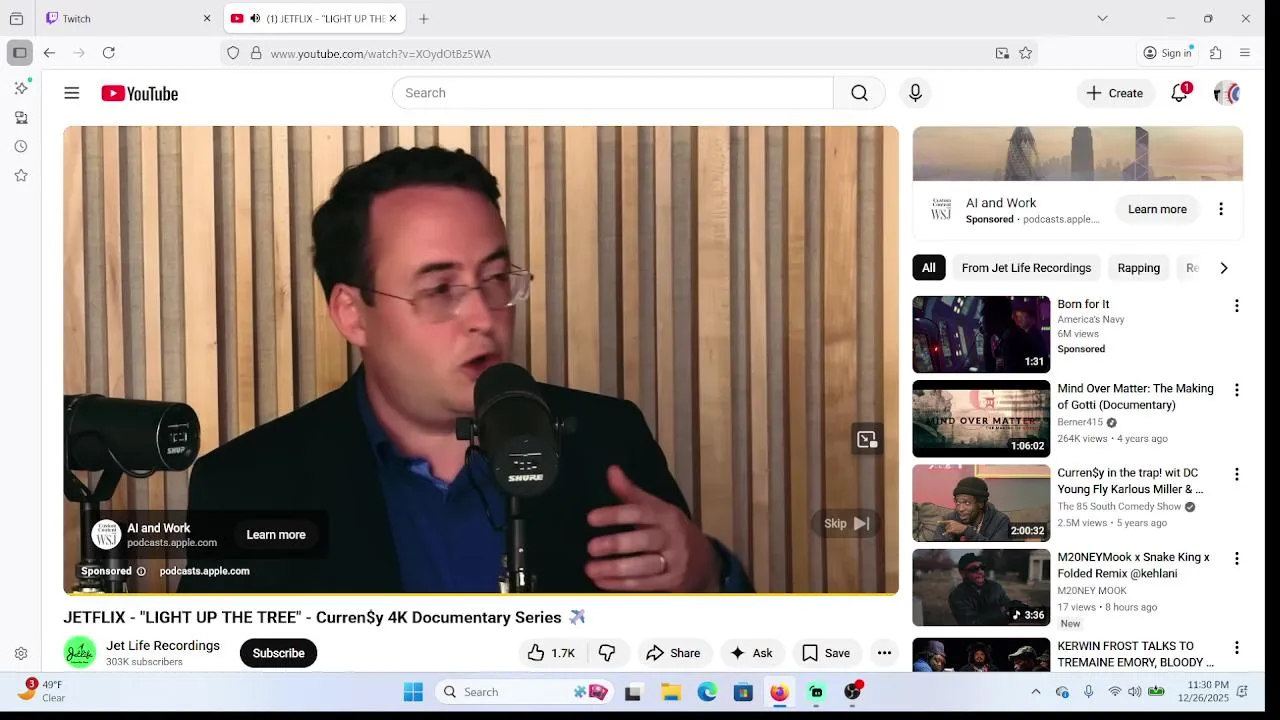Click the address bar URL

tap(380, 53)
